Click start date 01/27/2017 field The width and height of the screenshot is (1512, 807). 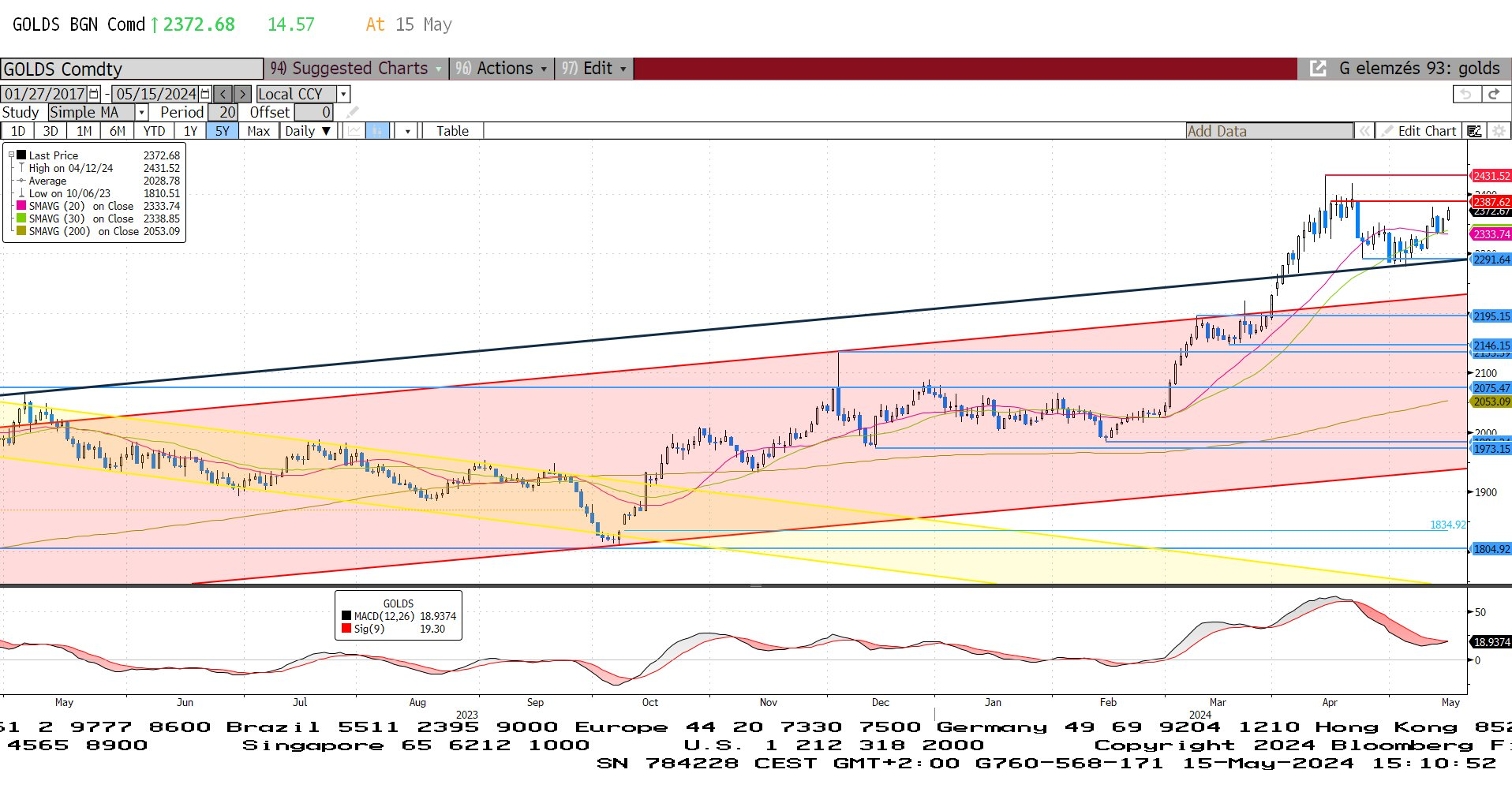(44, 94)
